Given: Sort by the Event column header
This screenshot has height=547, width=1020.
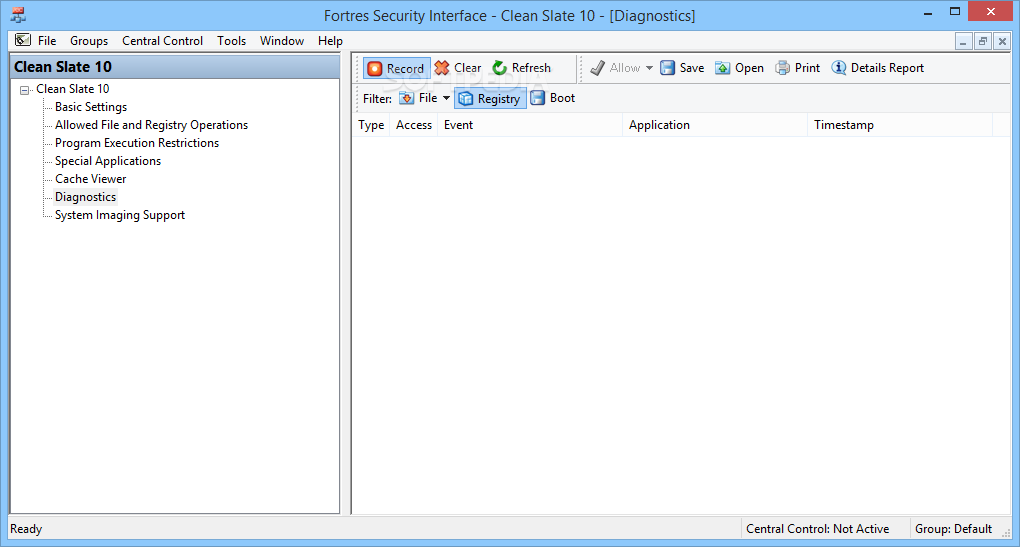Looking at the screenshot, I should pos(530,125).
